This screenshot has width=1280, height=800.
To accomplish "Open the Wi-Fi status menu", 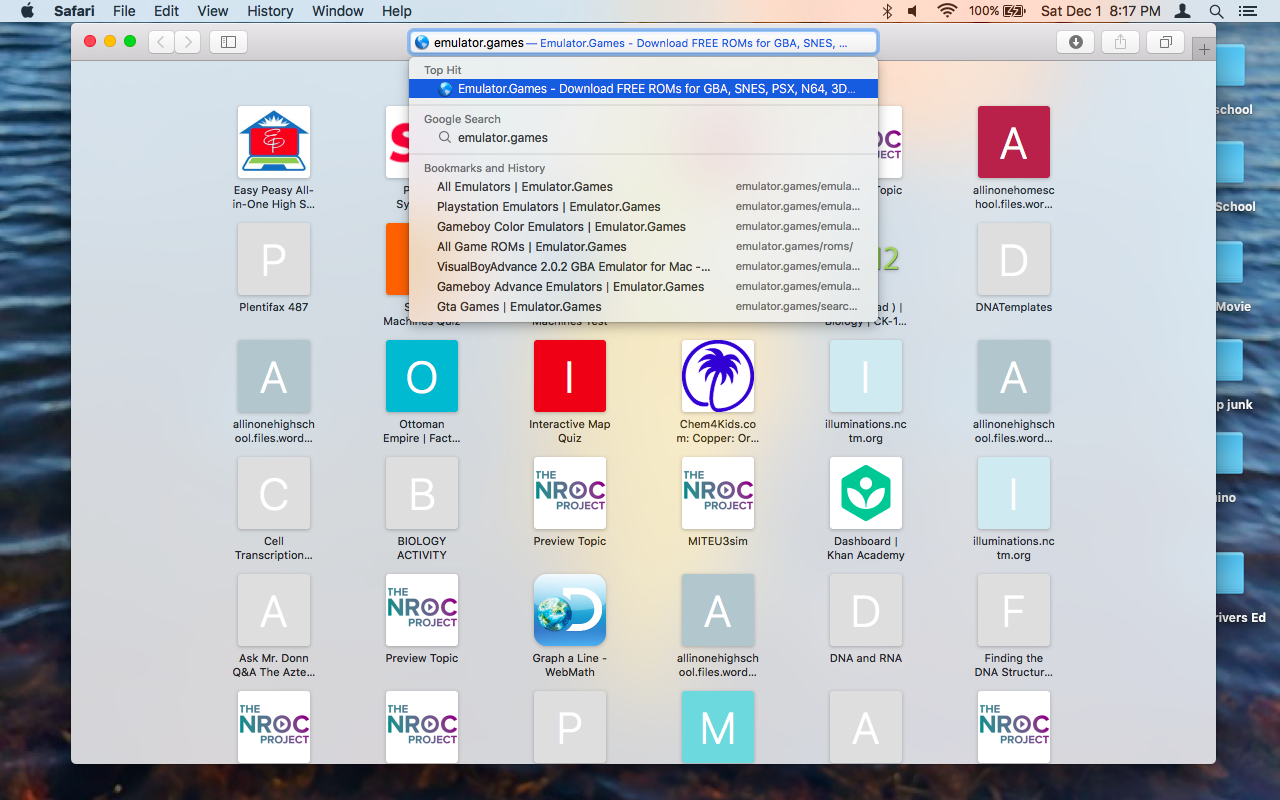I will click(946, 11).
